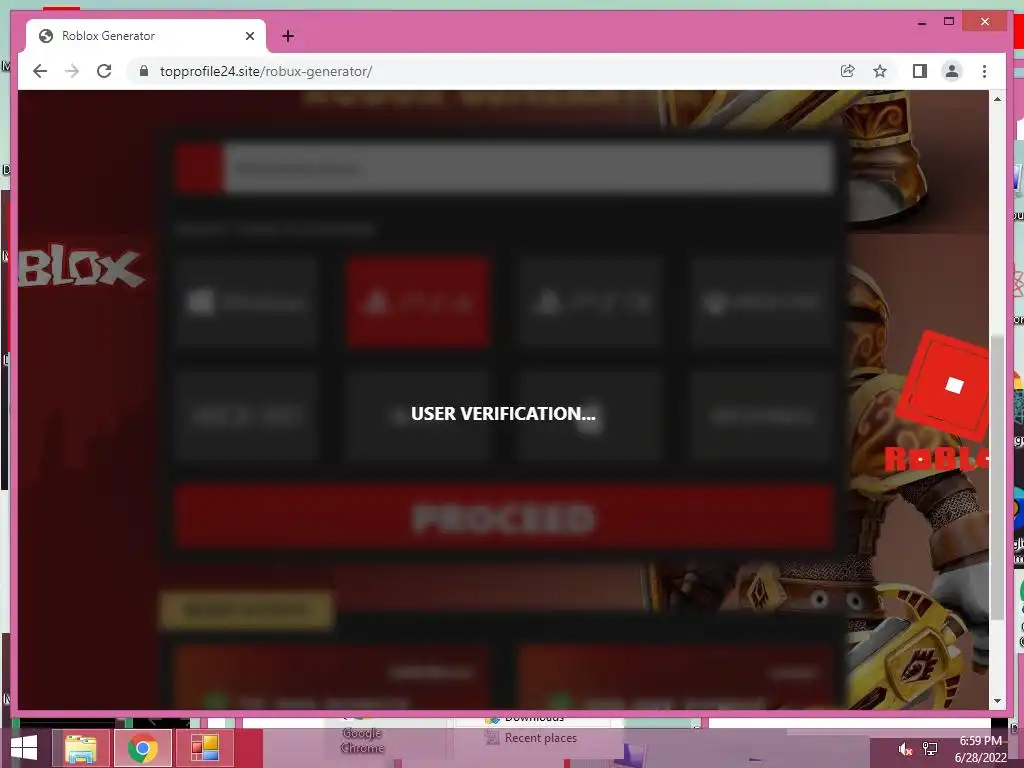The image size is (1024, 768).
Task: Click the muted volume tray icon
Action: [905, 749]
